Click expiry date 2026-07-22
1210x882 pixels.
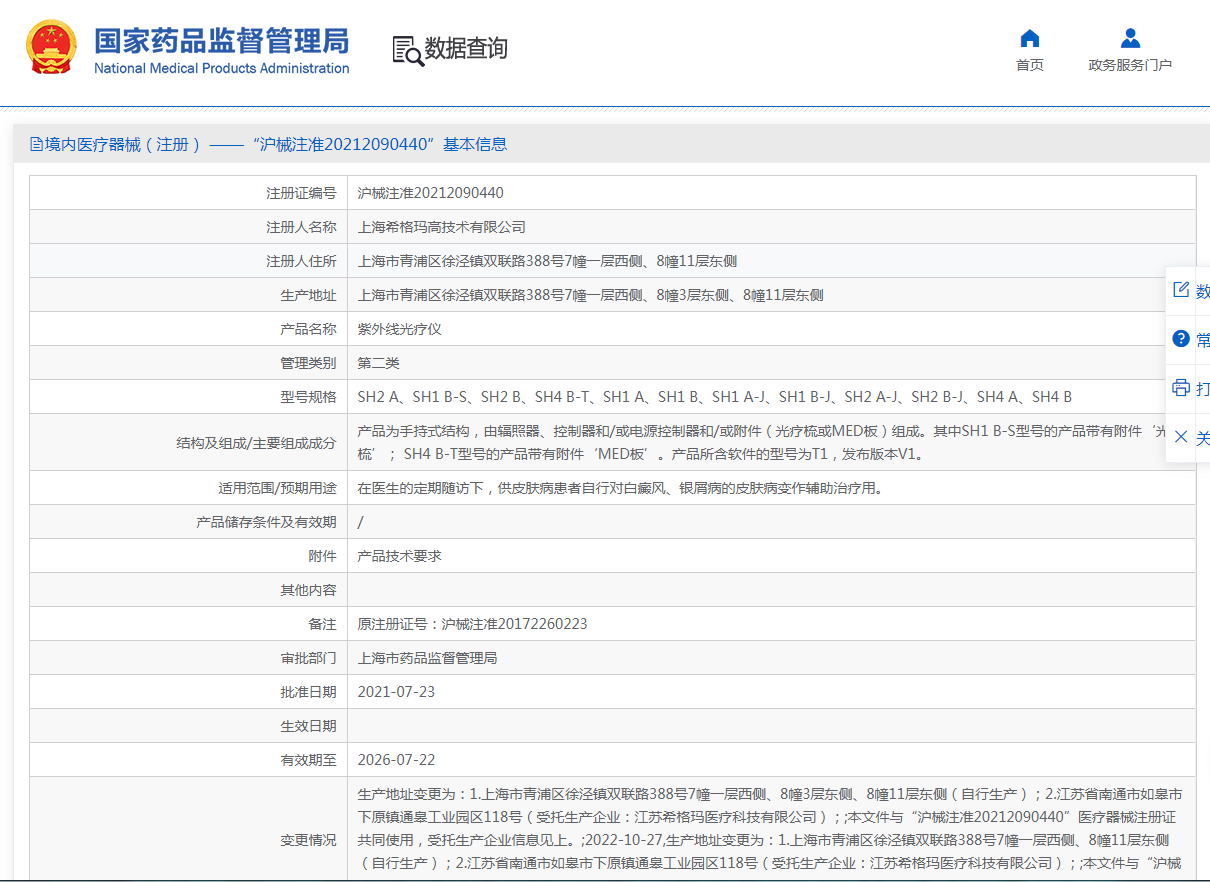tap(396, 760)
